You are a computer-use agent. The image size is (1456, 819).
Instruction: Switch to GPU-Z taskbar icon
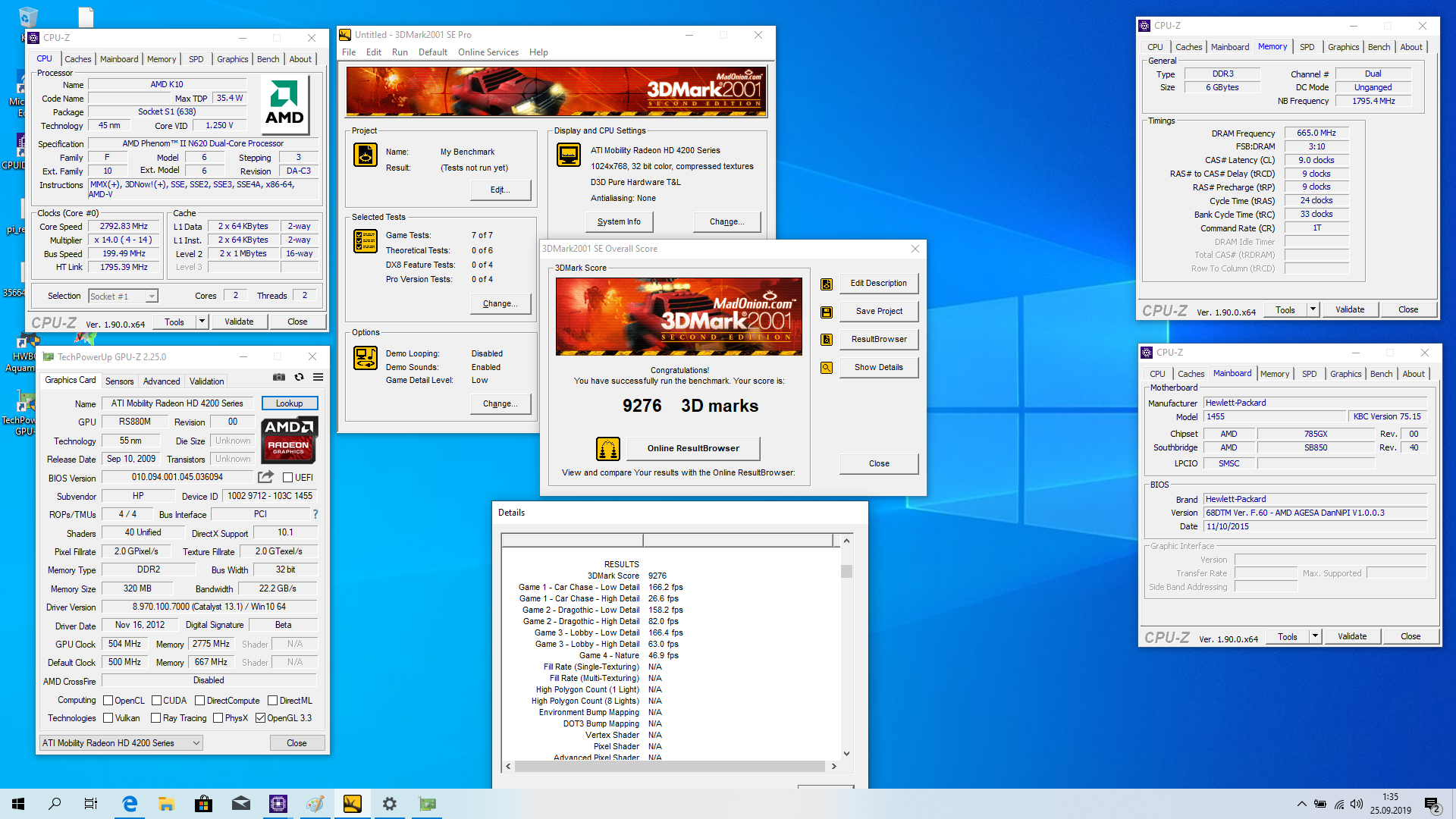(427, 804)
